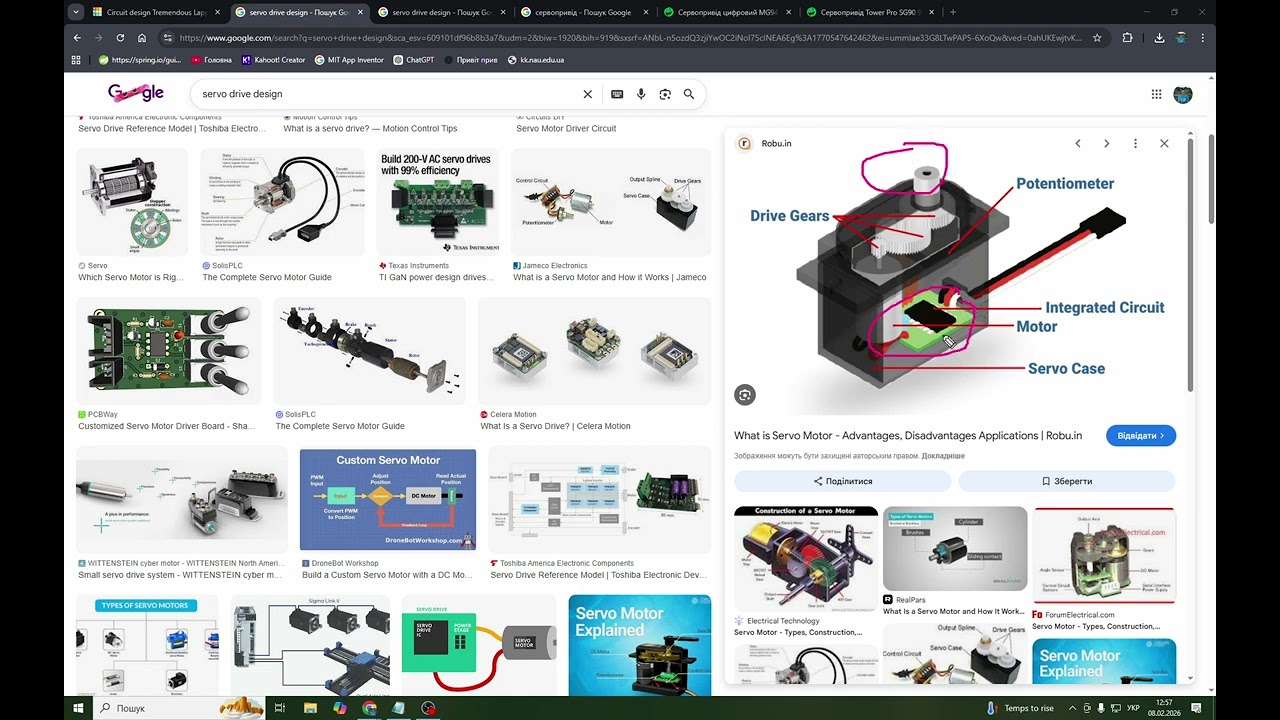The width and height of the screenshot is (1280, 720).
Task: Open the Custom Servo Motor DroneBot thumbnail
Action: (x=388, y=499)
